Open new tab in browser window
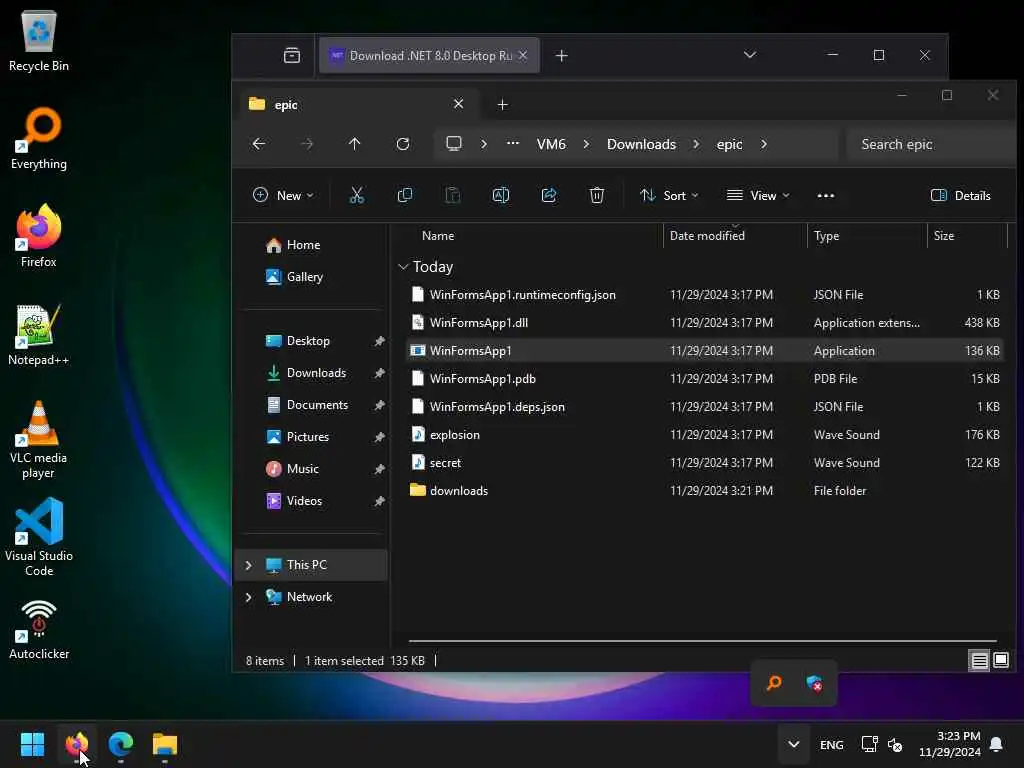 pos(562,56)
